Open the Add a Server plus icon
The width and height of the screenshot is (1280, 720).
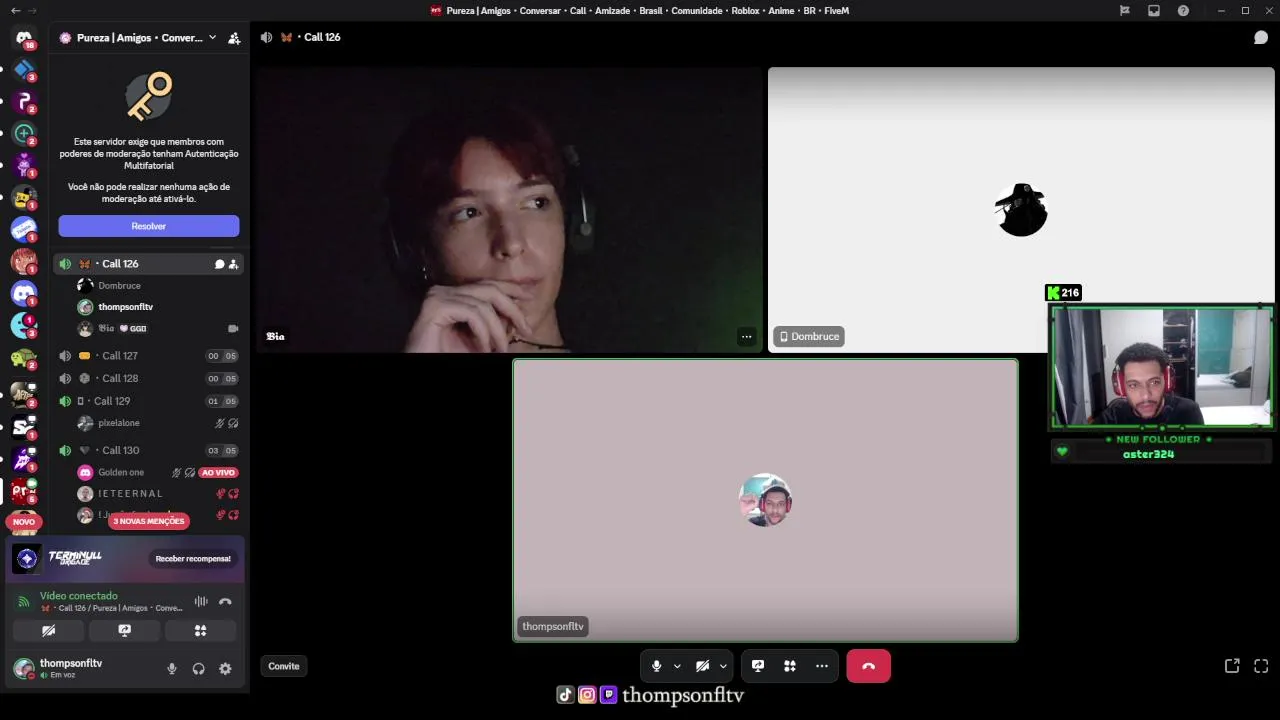24,133
